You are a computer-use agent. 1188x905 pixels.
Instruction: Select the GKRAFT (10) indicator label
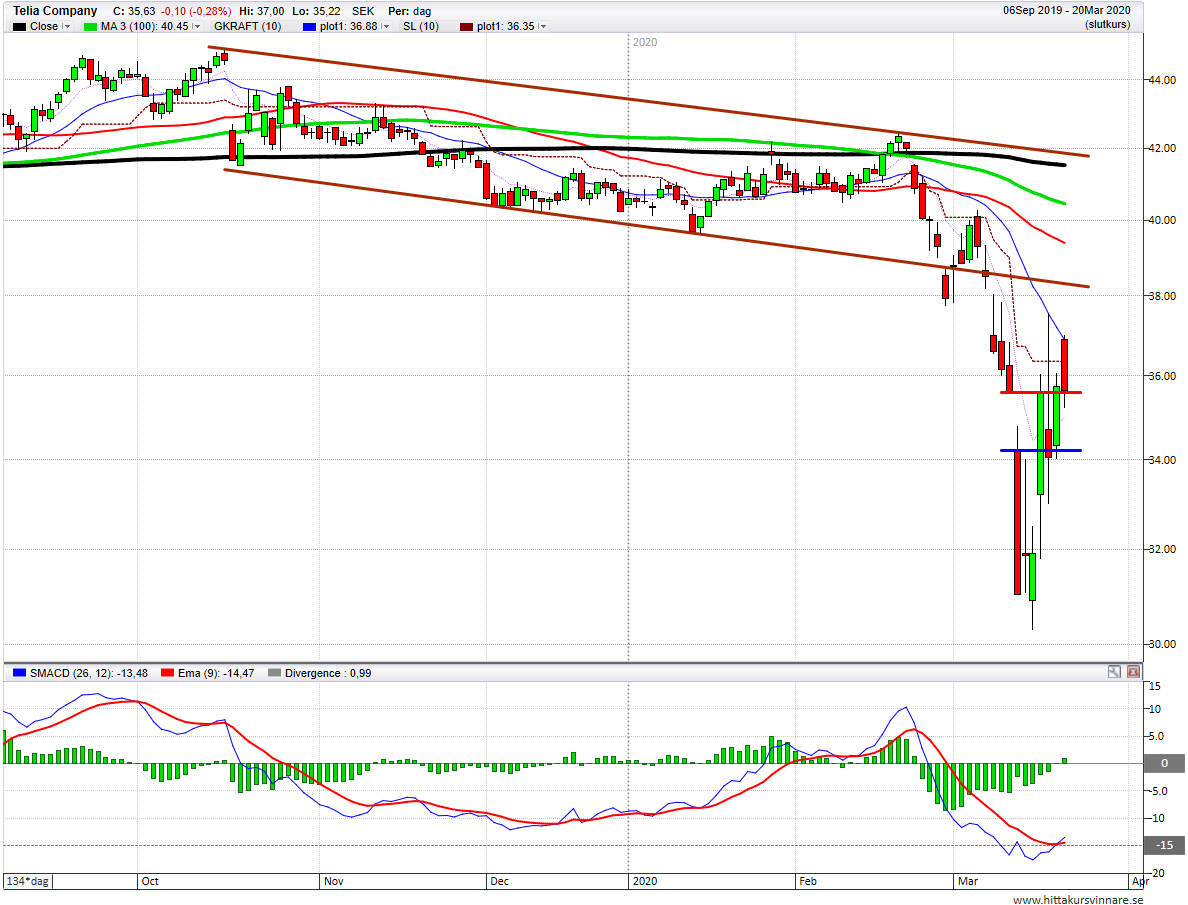[247, 27]
